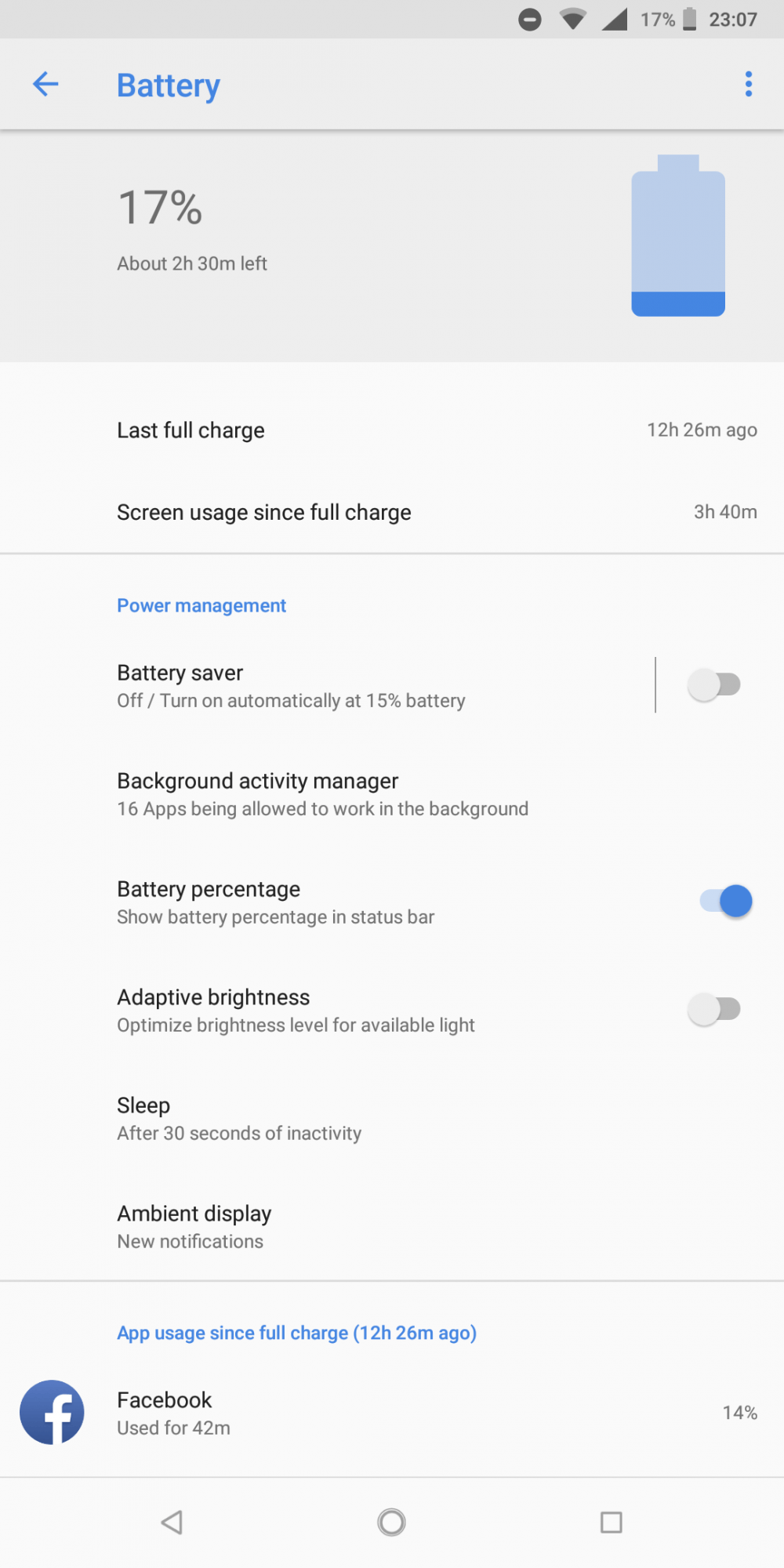Open Sleep timeout options
The height and width of the screenshot is (1568, 784).
(x=239, y=1118)
